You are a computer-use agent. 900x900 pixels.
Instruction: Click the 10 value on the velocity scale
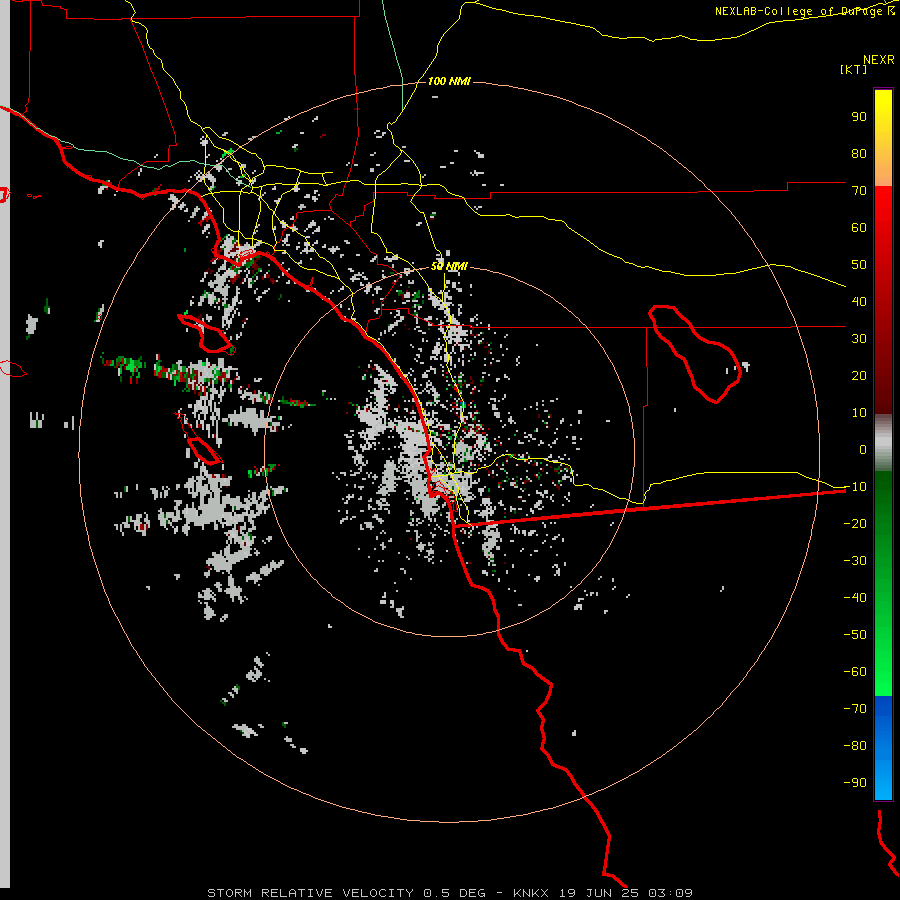859,413
